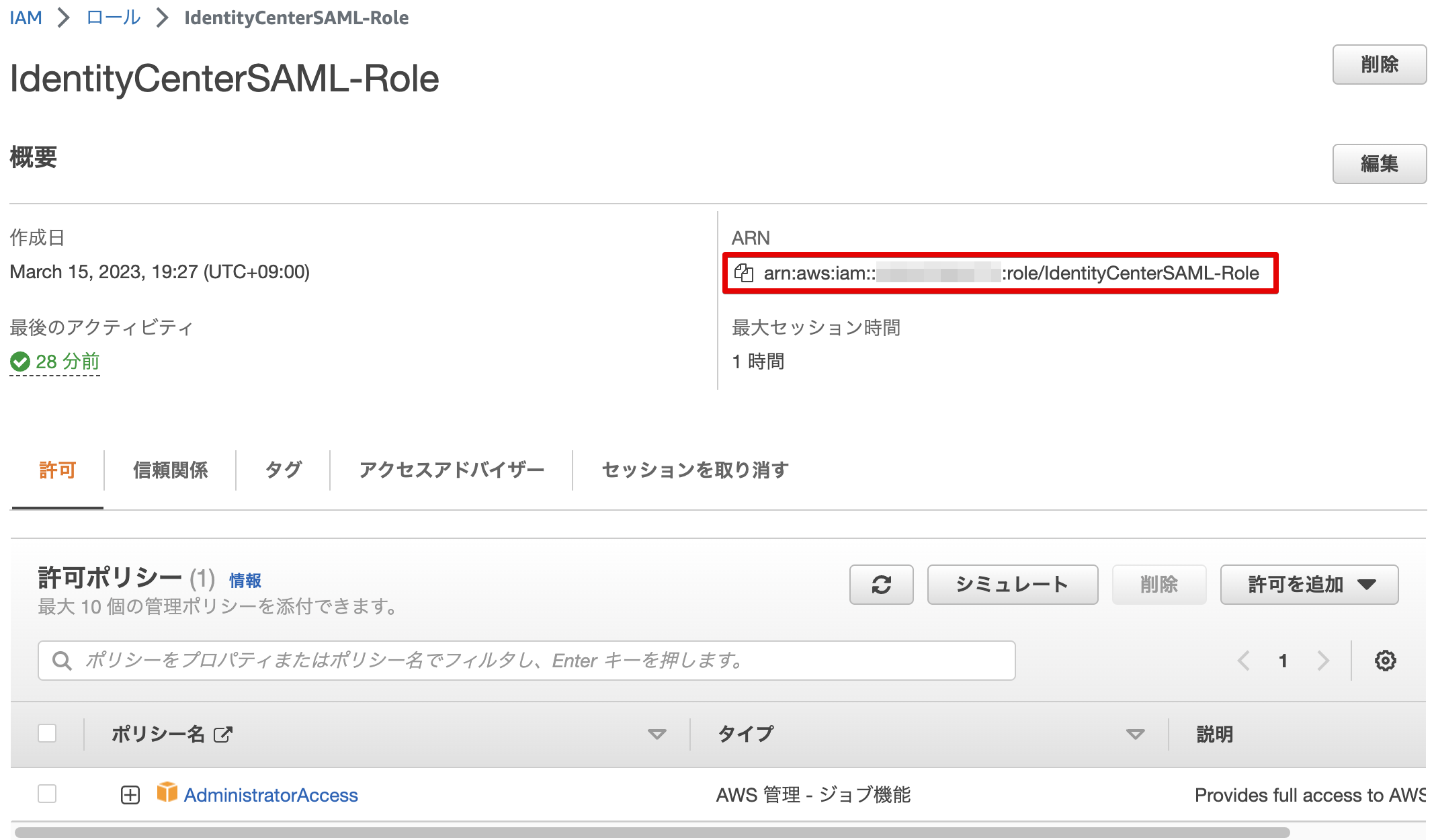The height and width of the screenshot is (840, 1434).
Task: Open the ロール breadcrumb link
Action: (x=112, y=17)
